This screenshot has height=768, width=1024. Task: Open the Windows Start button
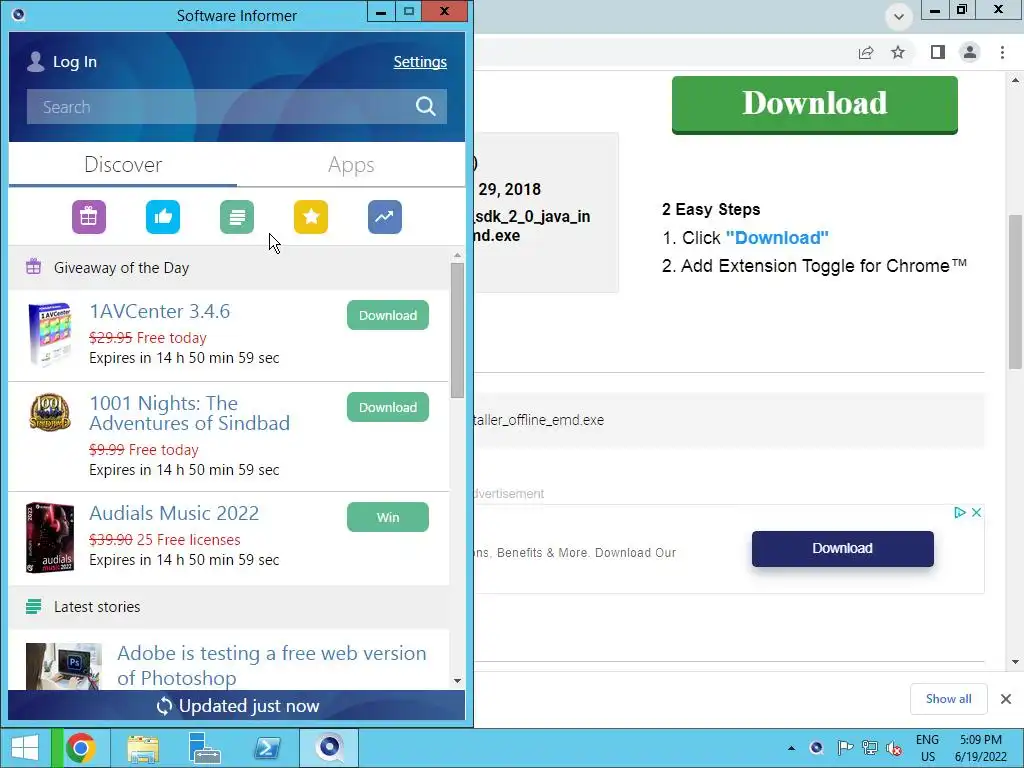coord(25,748)
